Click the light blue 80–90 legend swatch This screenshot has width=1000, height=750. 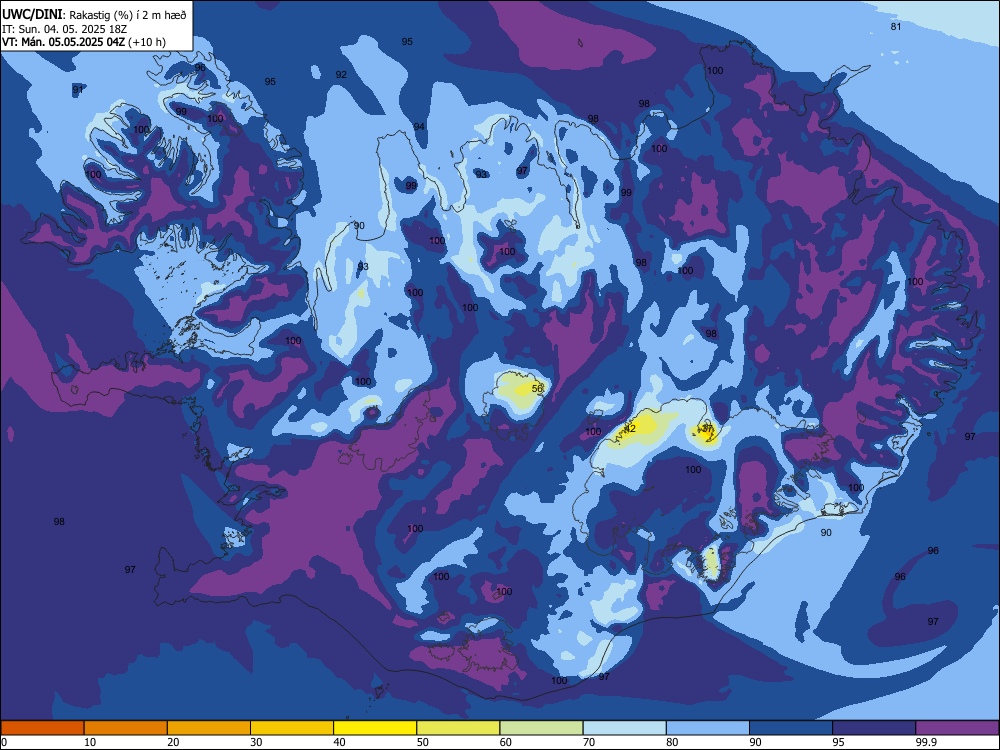pos(708,728)
